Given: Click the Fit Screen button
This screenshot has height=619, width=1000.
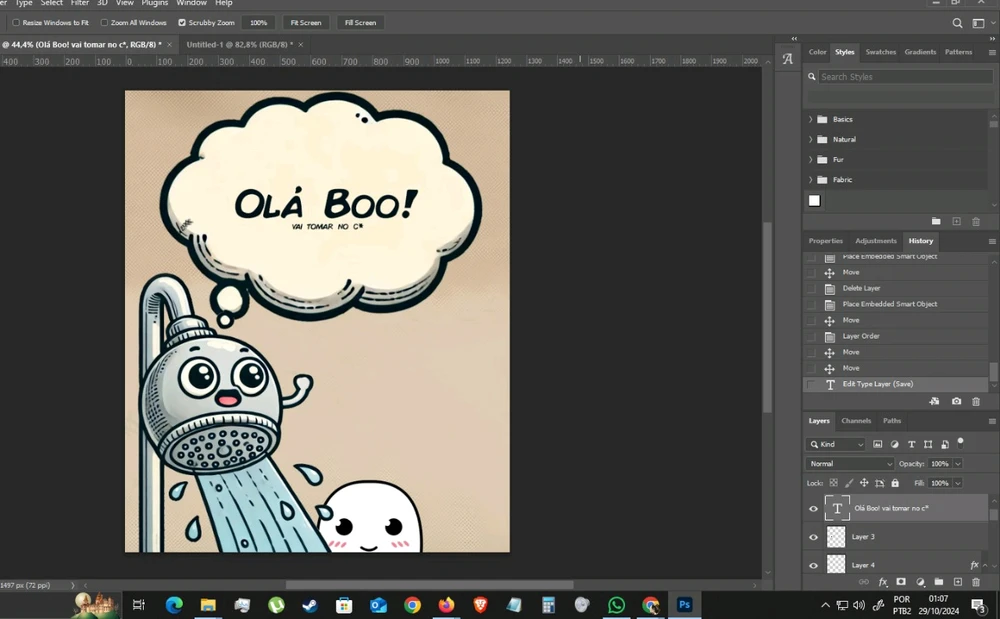Looking at the screenshot, I should [x=306, y=22].
